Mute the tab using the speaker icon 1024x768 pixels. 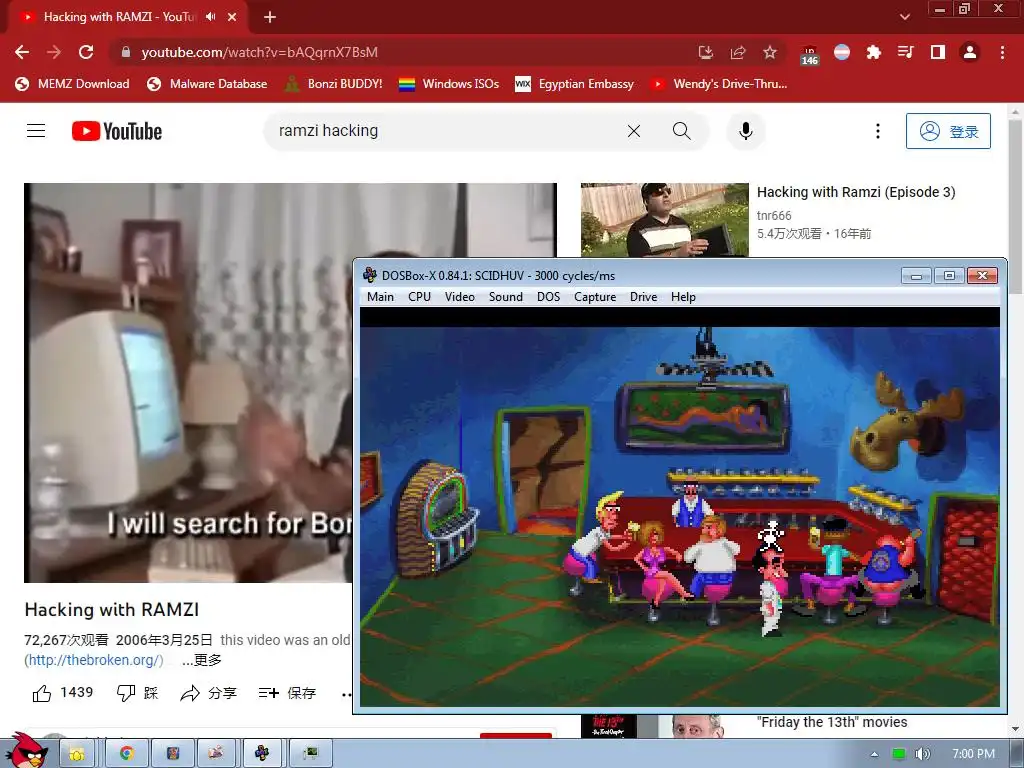[x=210, y=17]
